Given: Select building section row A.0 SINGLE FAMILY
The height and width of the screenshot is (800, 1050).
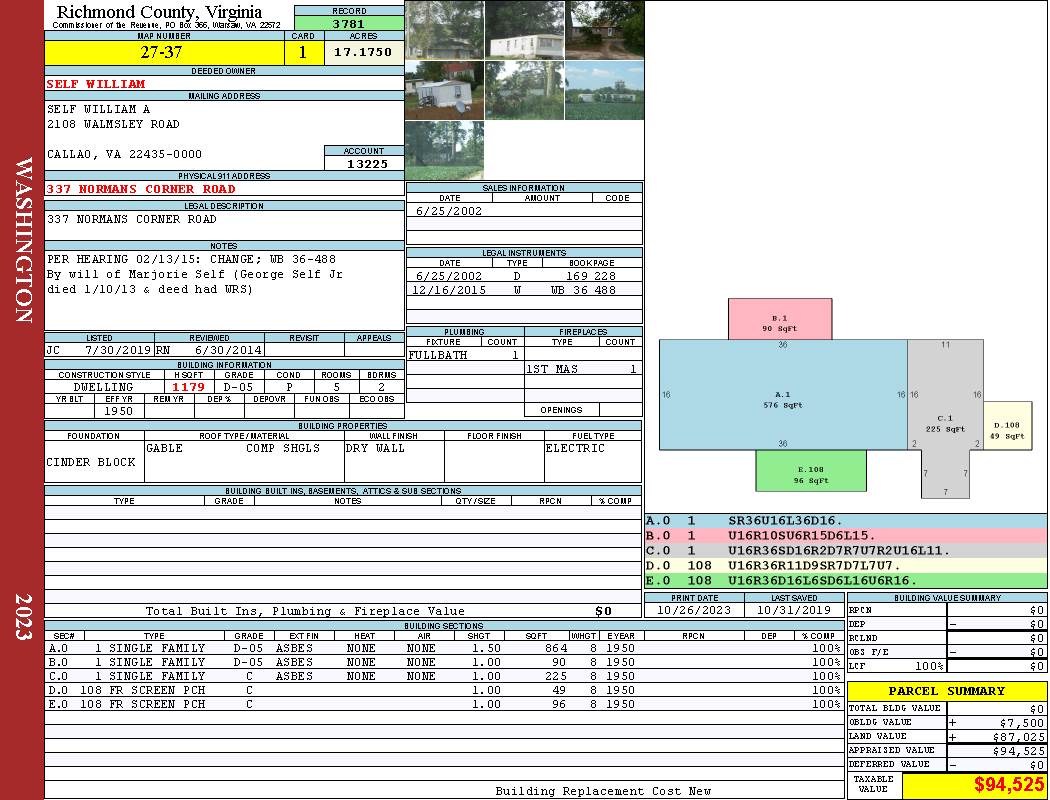Looking at the screenshot, I should coord(445,648).
